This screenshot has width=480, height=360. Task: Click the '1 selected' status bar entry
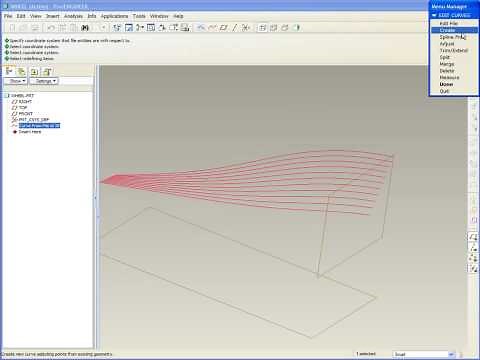[366, 354]
